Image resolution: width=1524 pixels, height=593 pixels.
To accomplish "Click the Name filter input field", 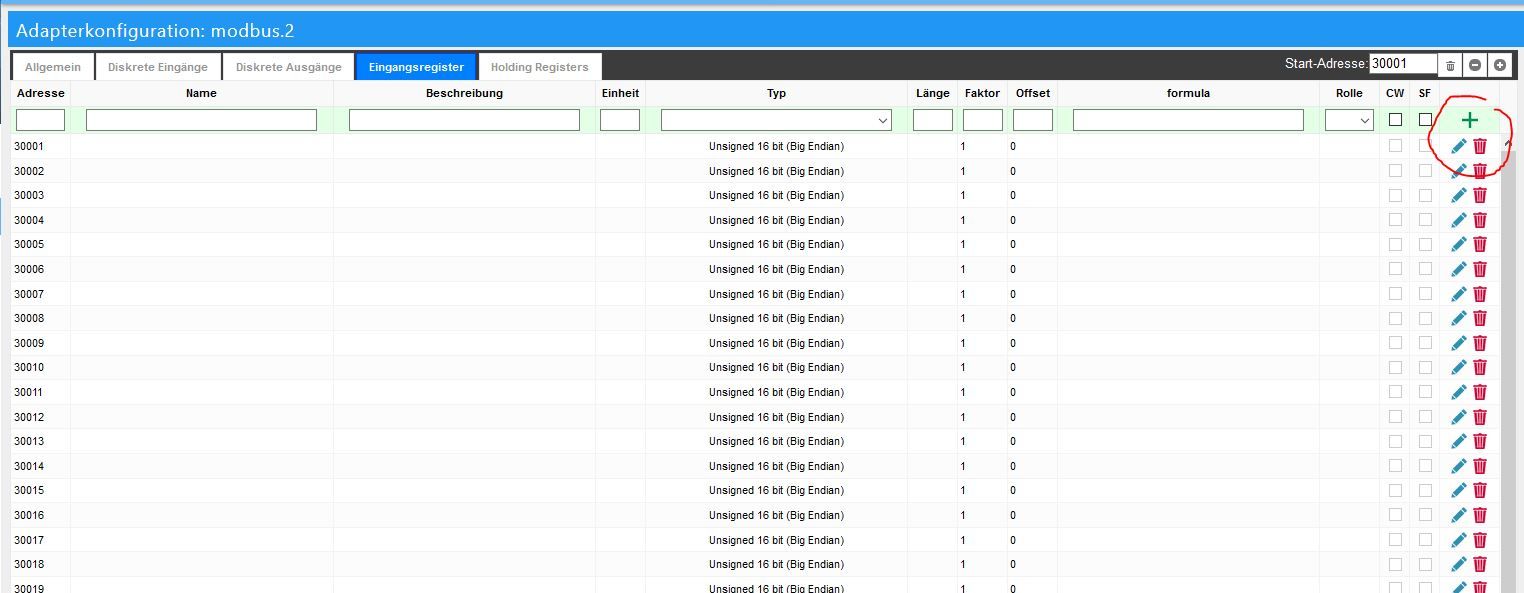I will point(201,120).
